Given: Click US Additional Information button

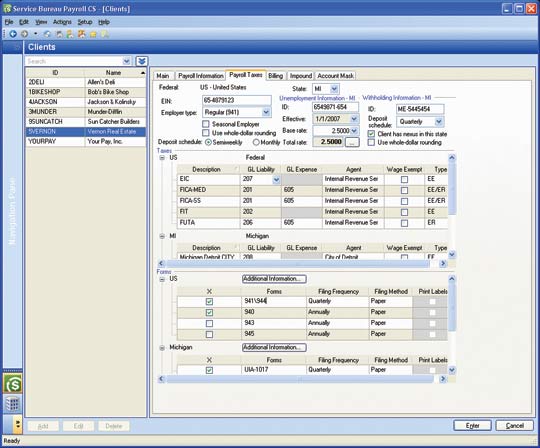Looking at the screenshot, I should click(x=274, y=279).
